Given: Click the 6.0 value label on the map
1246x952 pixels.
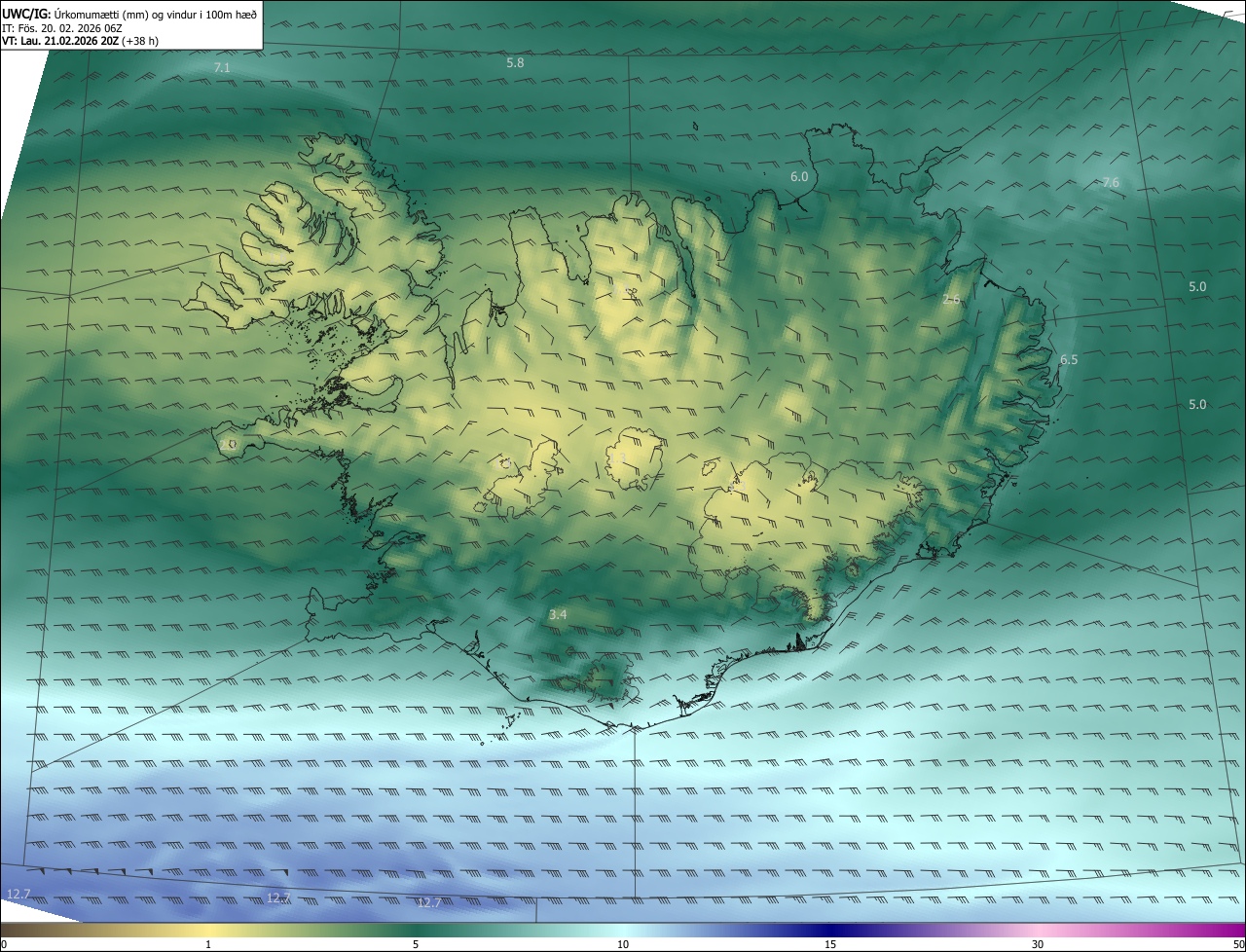Looking at the screenshot, I should [x=799, y=177].
